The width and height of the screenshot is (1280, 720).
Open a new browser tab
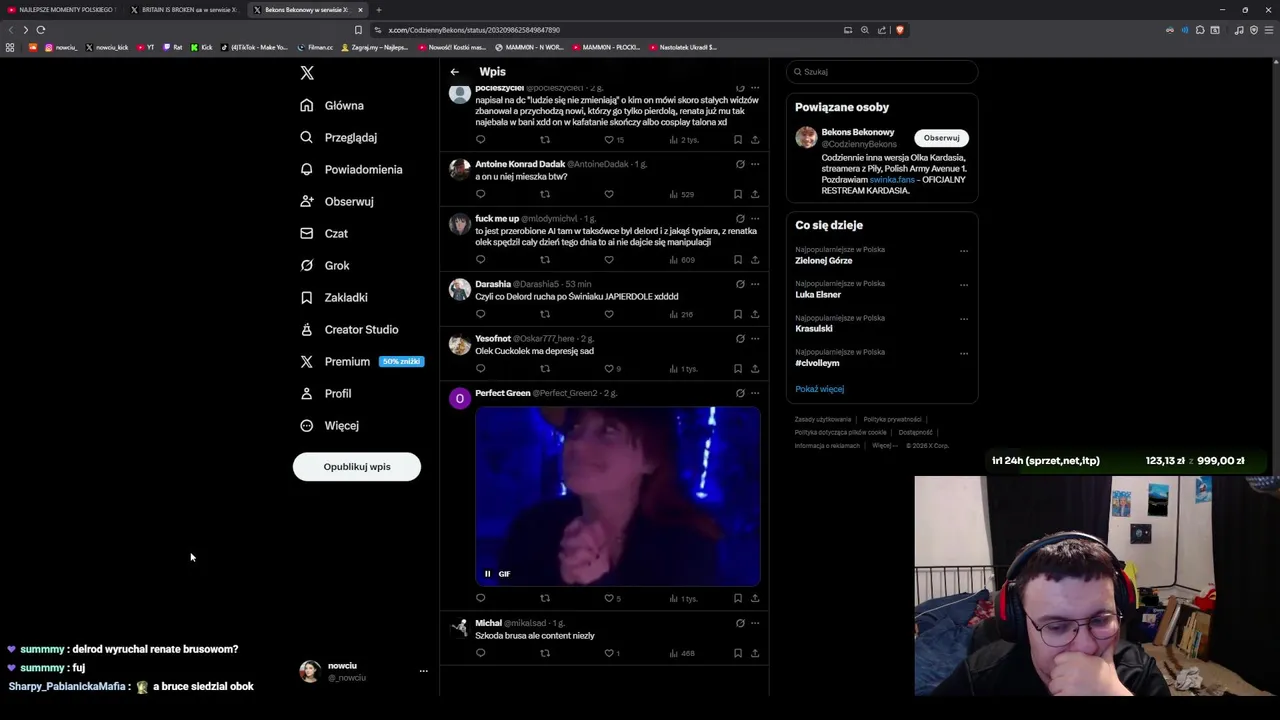[x=378, y=10]
